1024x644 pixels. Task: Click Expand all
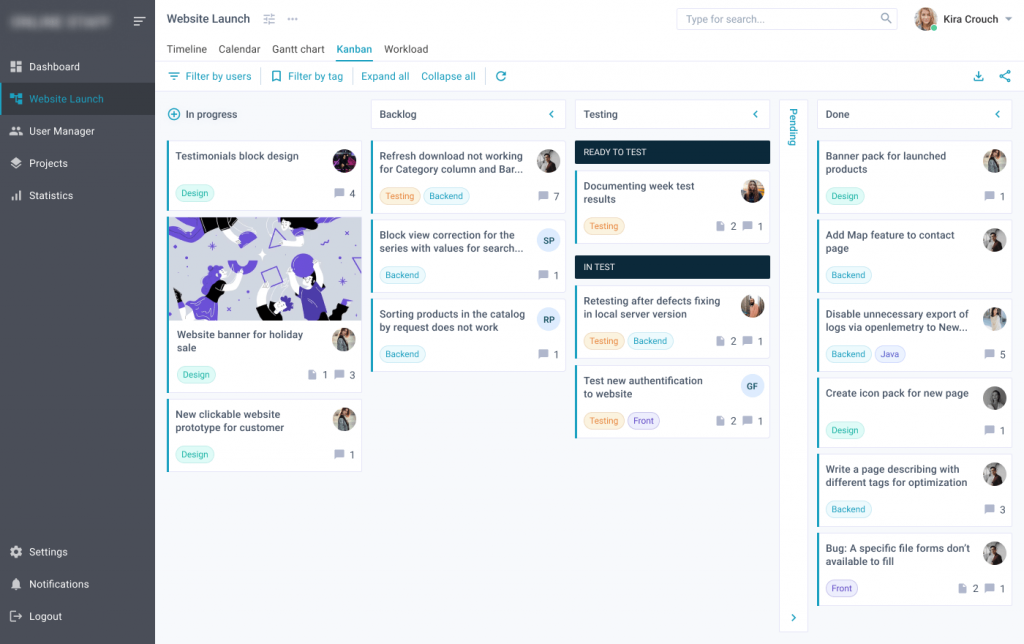click(385, 76)
